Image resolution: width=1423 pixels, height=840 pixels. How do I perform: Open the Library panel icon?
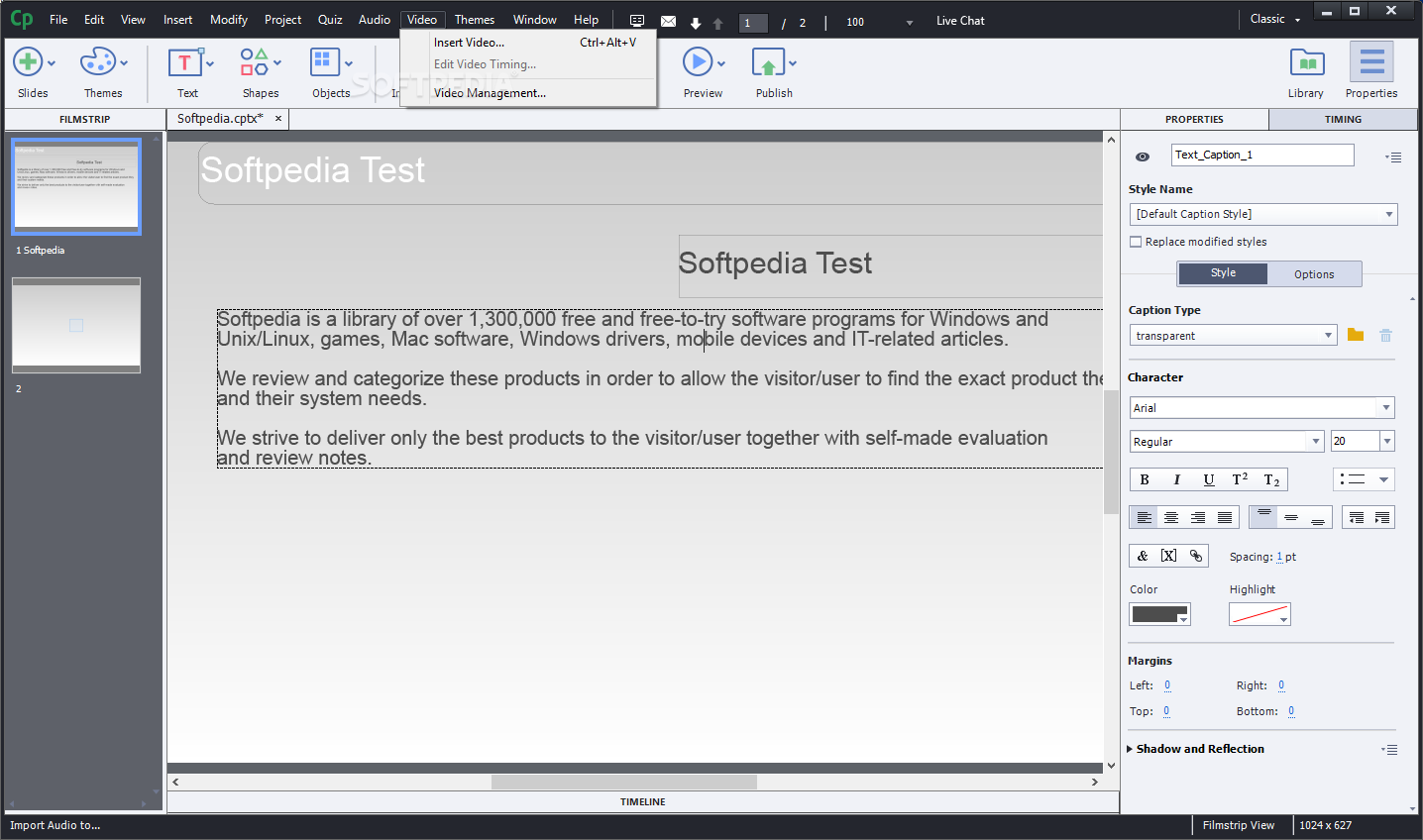[x=1307, y=62]
